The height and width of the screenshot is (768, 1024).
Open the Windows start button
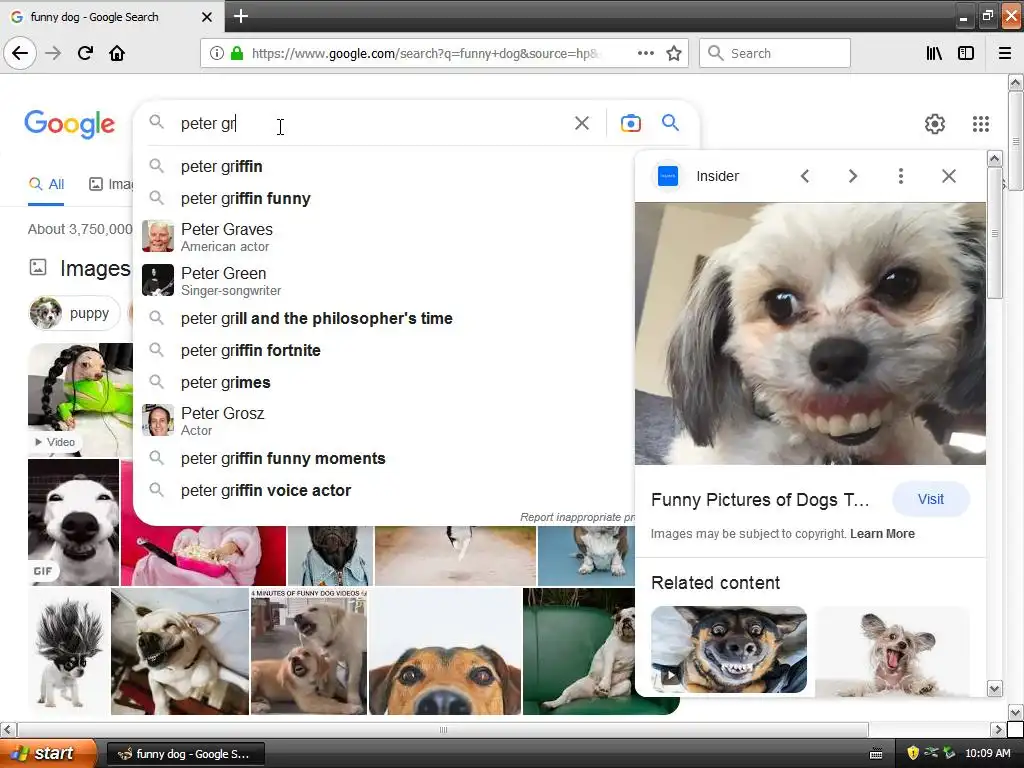point(47,754)
